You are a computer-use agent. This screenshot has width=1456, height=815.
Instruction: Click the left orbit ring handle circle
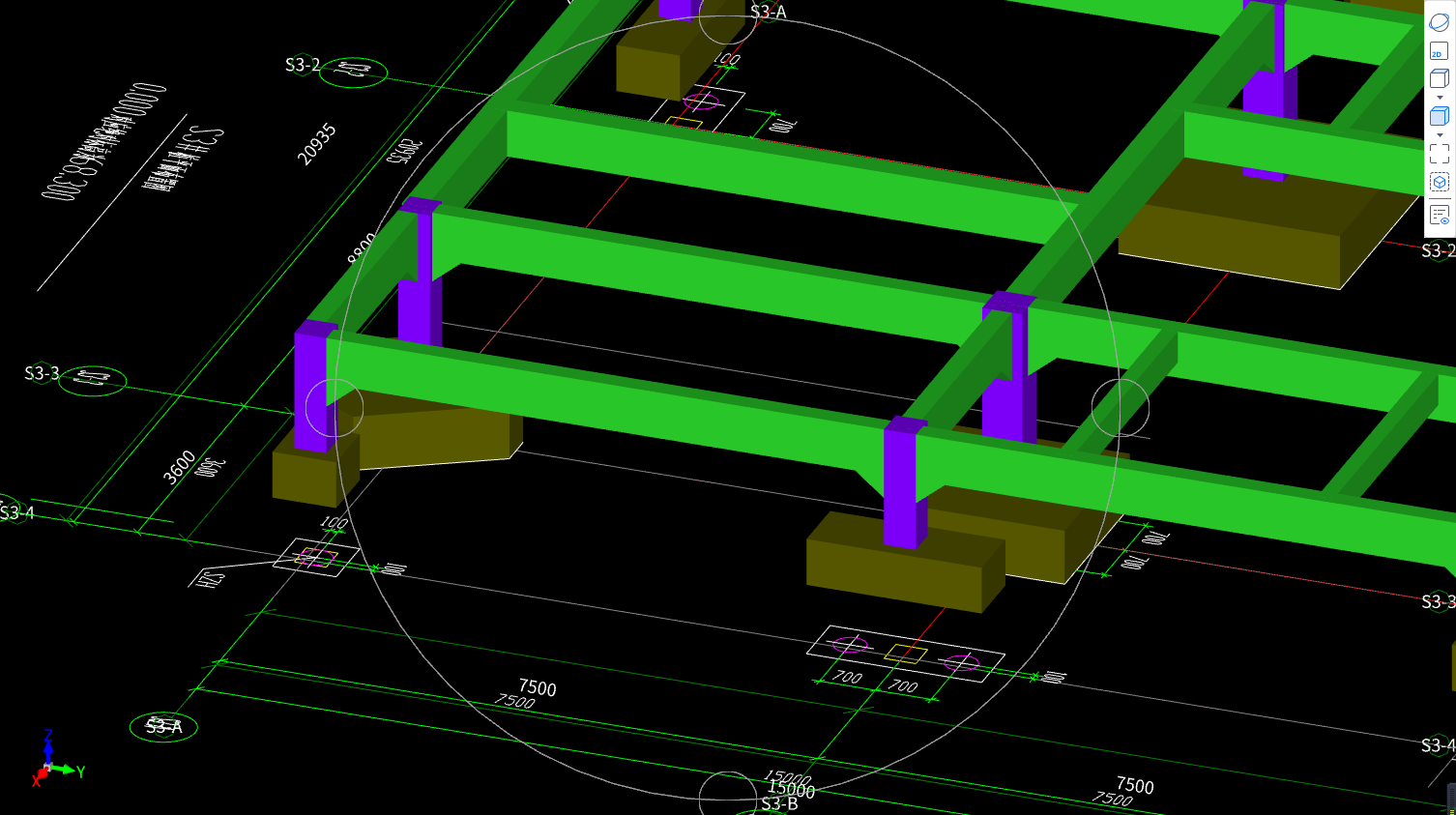[335, 408]
